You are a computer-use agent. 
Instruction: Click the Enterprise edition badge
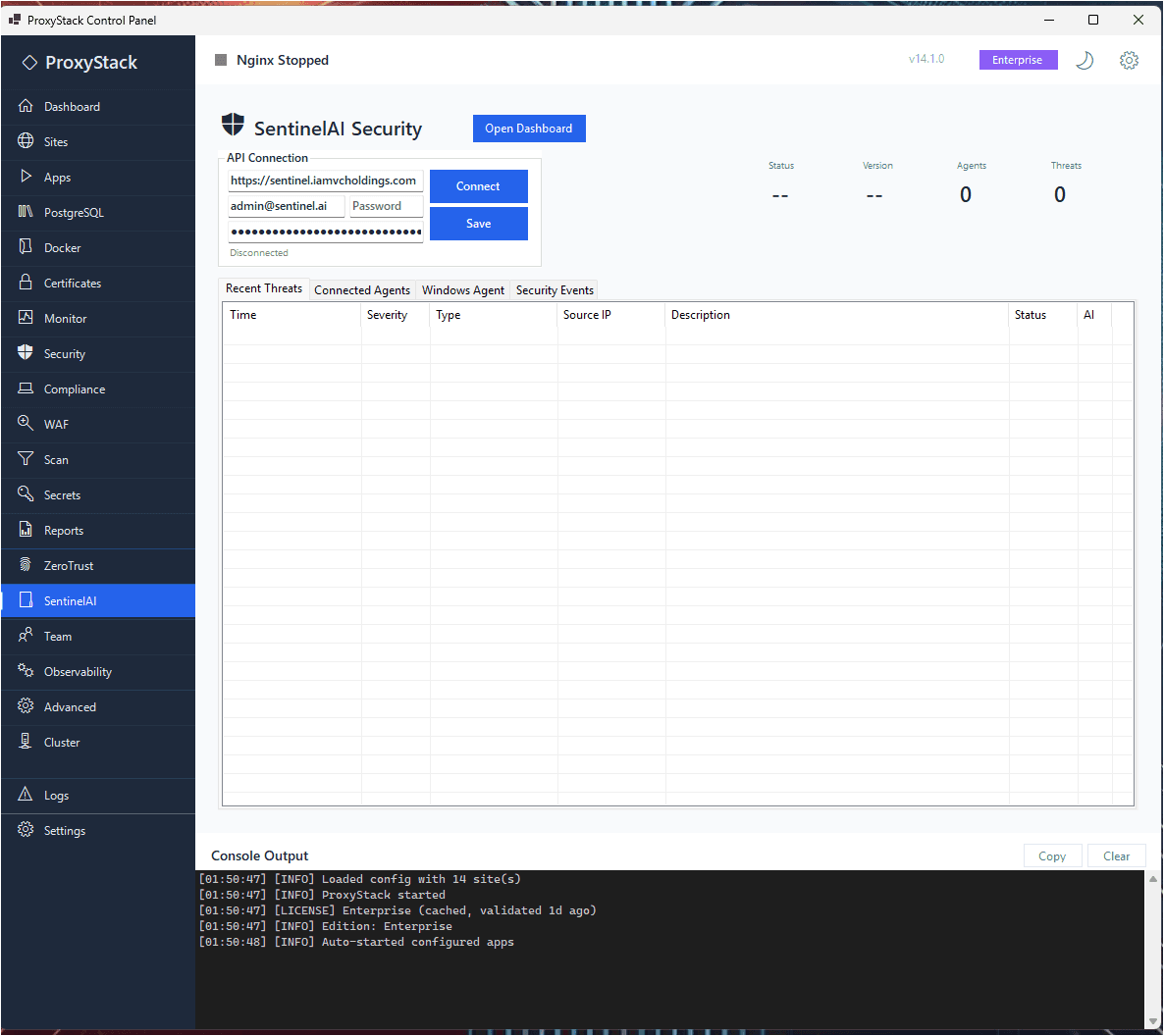coord(1018,60)
